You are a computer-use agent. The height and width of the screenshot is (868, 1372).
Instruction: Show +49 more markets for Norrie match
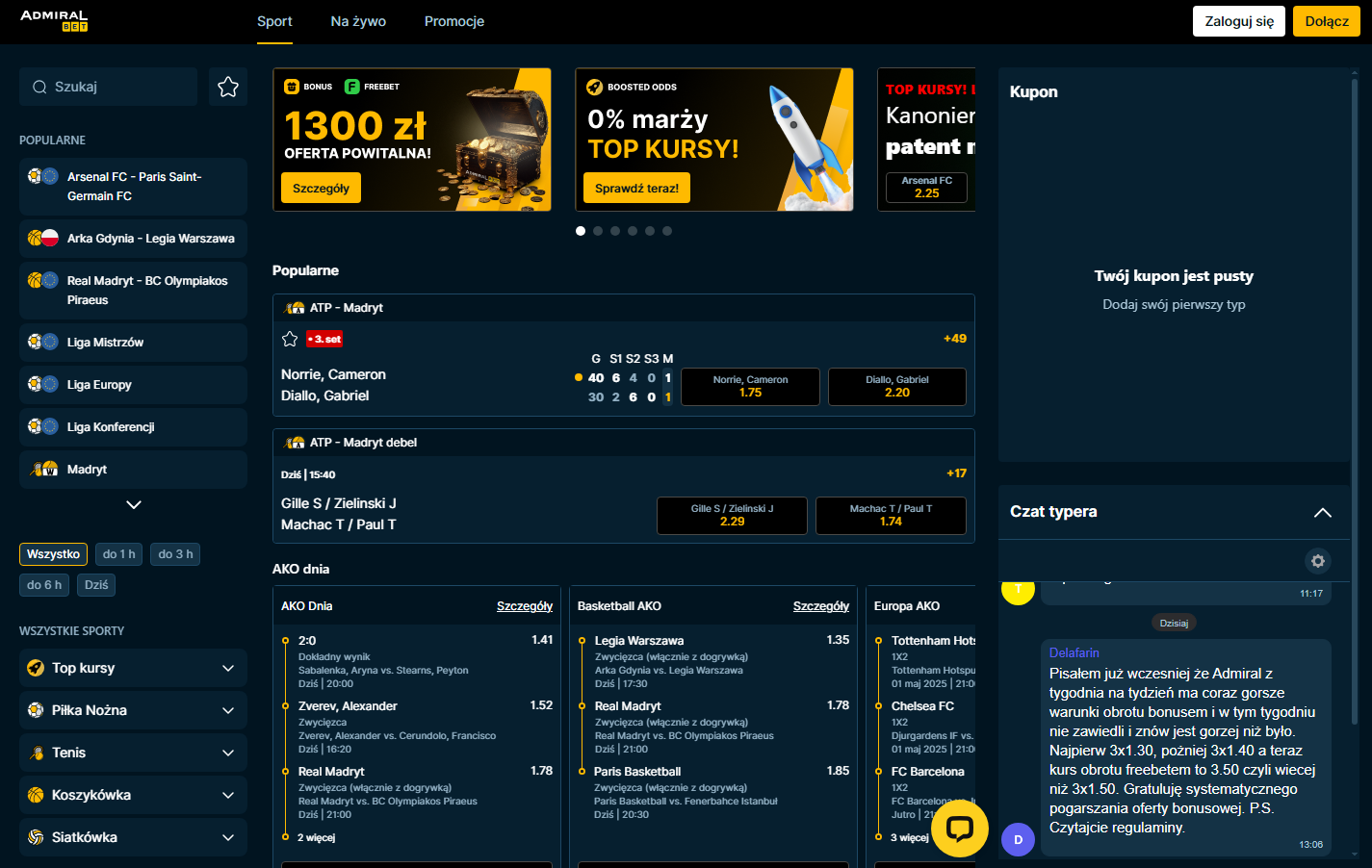click(x=955, y=339)
